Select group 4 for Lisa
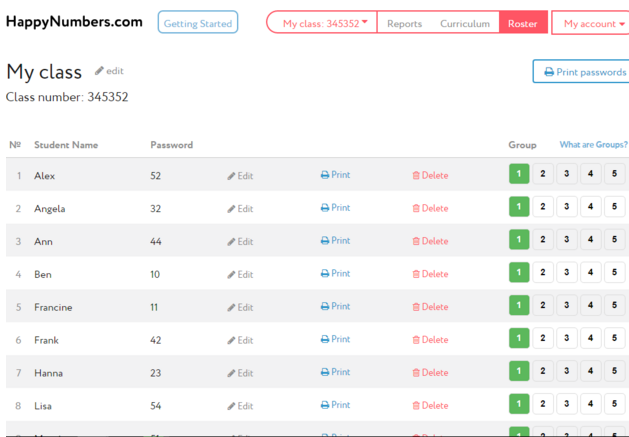Image resolution: width=629 pixels, height=437 pixels. [x=591, y=405]
